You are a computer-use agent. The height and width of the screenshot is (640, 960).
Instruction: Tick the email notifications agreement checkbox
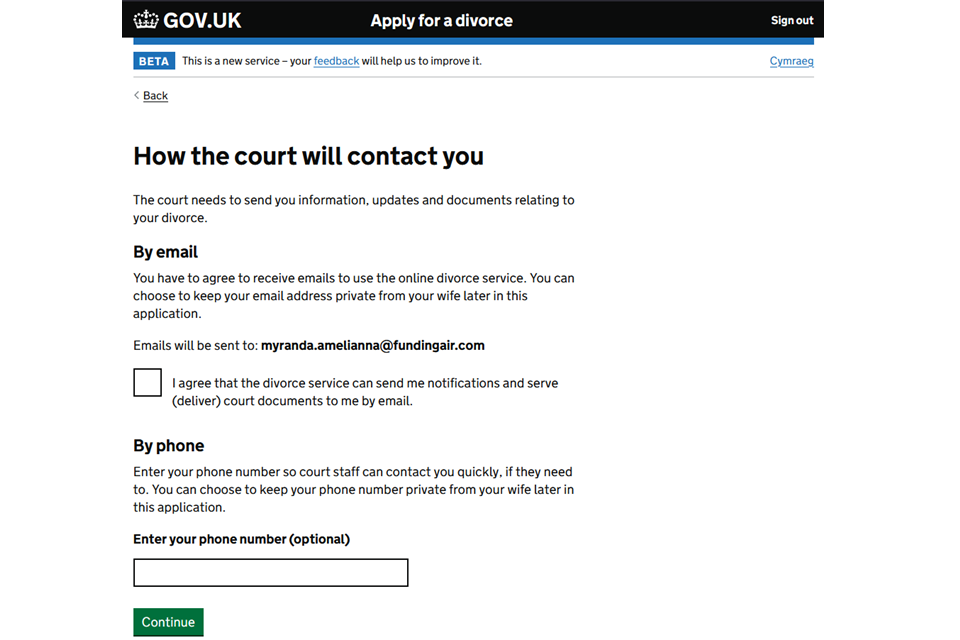(148, 383)
